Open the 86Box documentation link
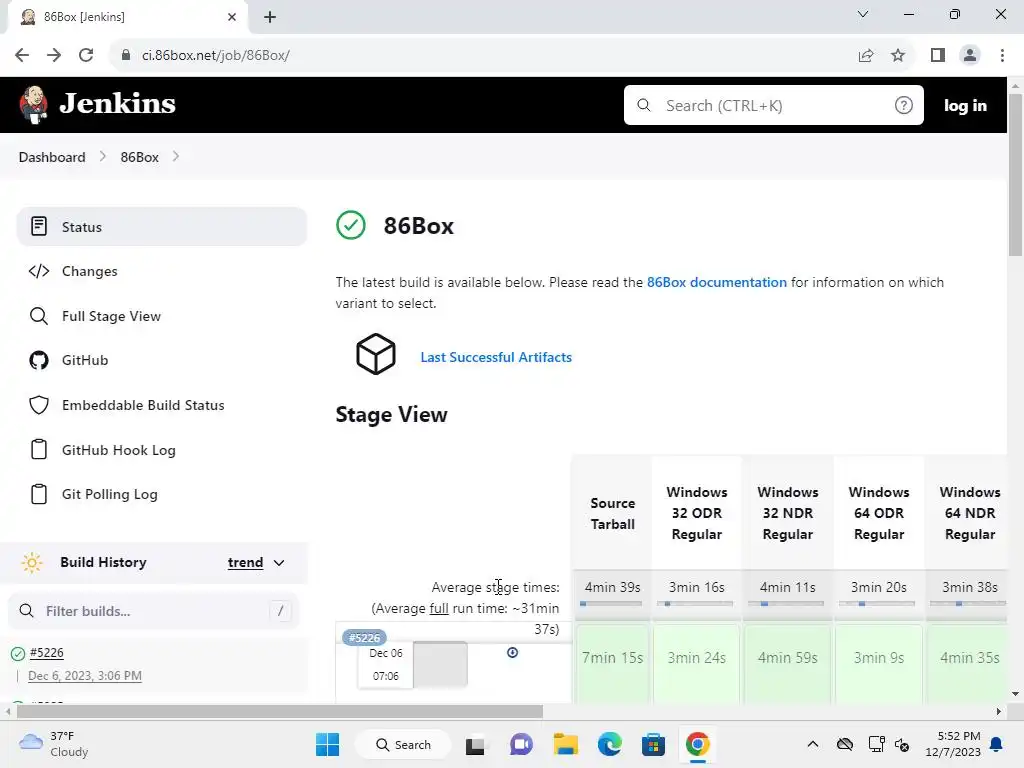This screenshot has width=1024, height=768. pyautogui.click(x=716, y=282)
